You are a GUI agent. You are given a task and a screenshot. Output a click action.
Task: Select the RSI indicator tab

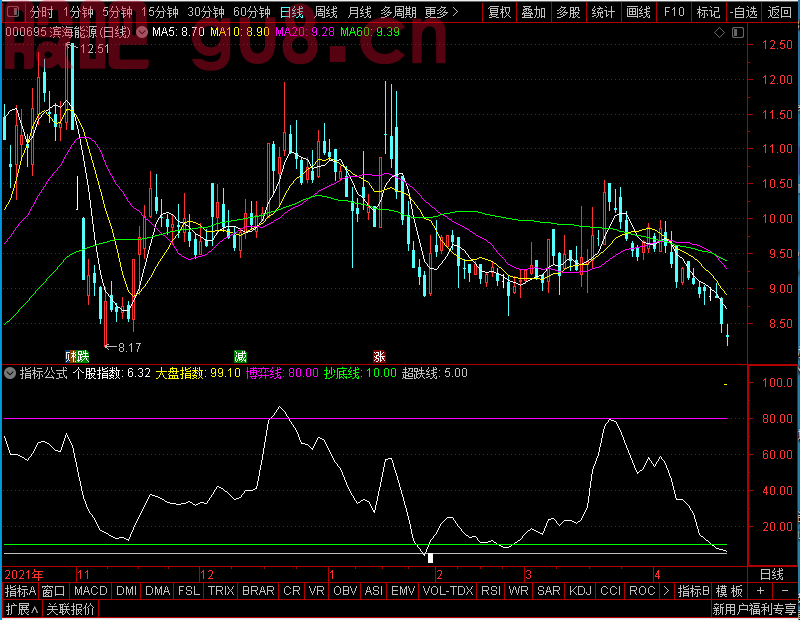click(491, 591)
